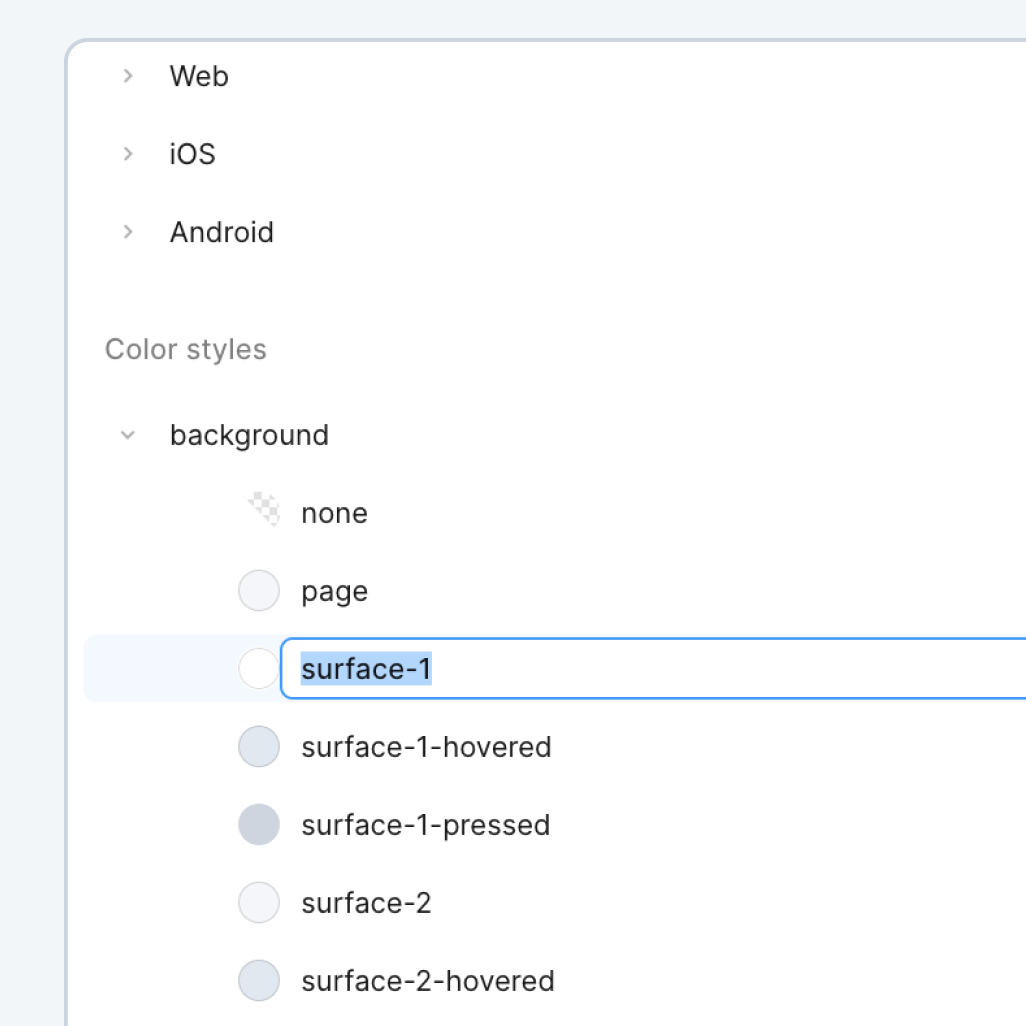The height and width of the screenshot is (1026, 1026).
Task: Select the iOS tree item label
Action: coord(192,154)
